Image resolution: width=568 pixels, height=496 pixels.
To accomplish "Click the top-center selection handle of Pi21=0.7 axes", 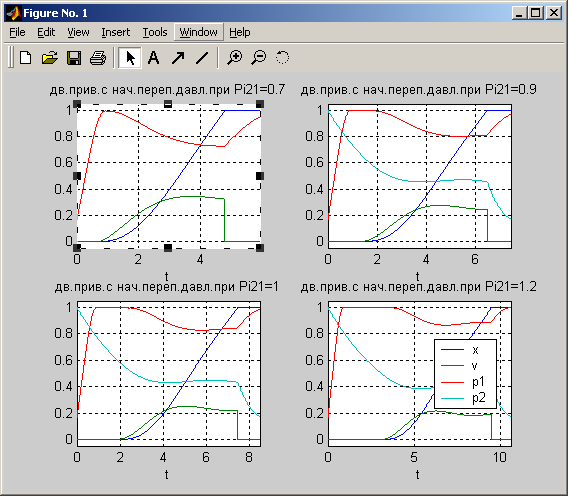I will (x=168, y=104).
